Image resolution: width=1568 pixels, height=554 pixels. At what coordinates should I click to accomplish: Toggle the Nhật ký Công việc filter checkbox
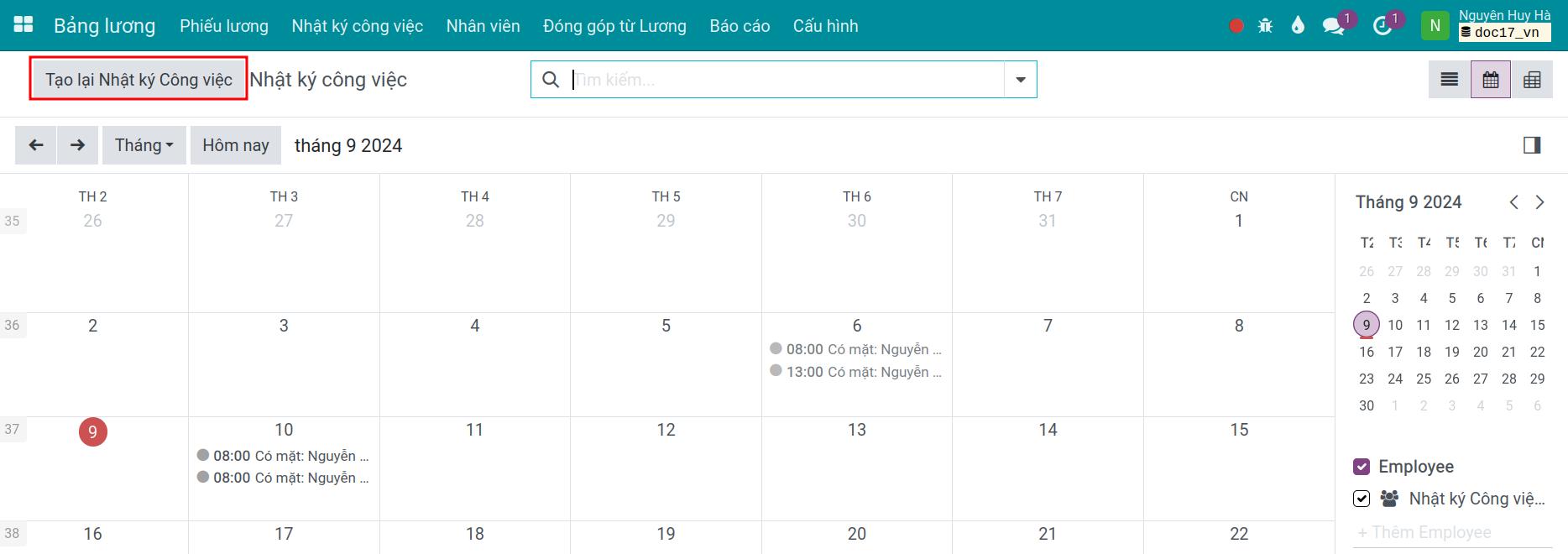point(1362,499)
